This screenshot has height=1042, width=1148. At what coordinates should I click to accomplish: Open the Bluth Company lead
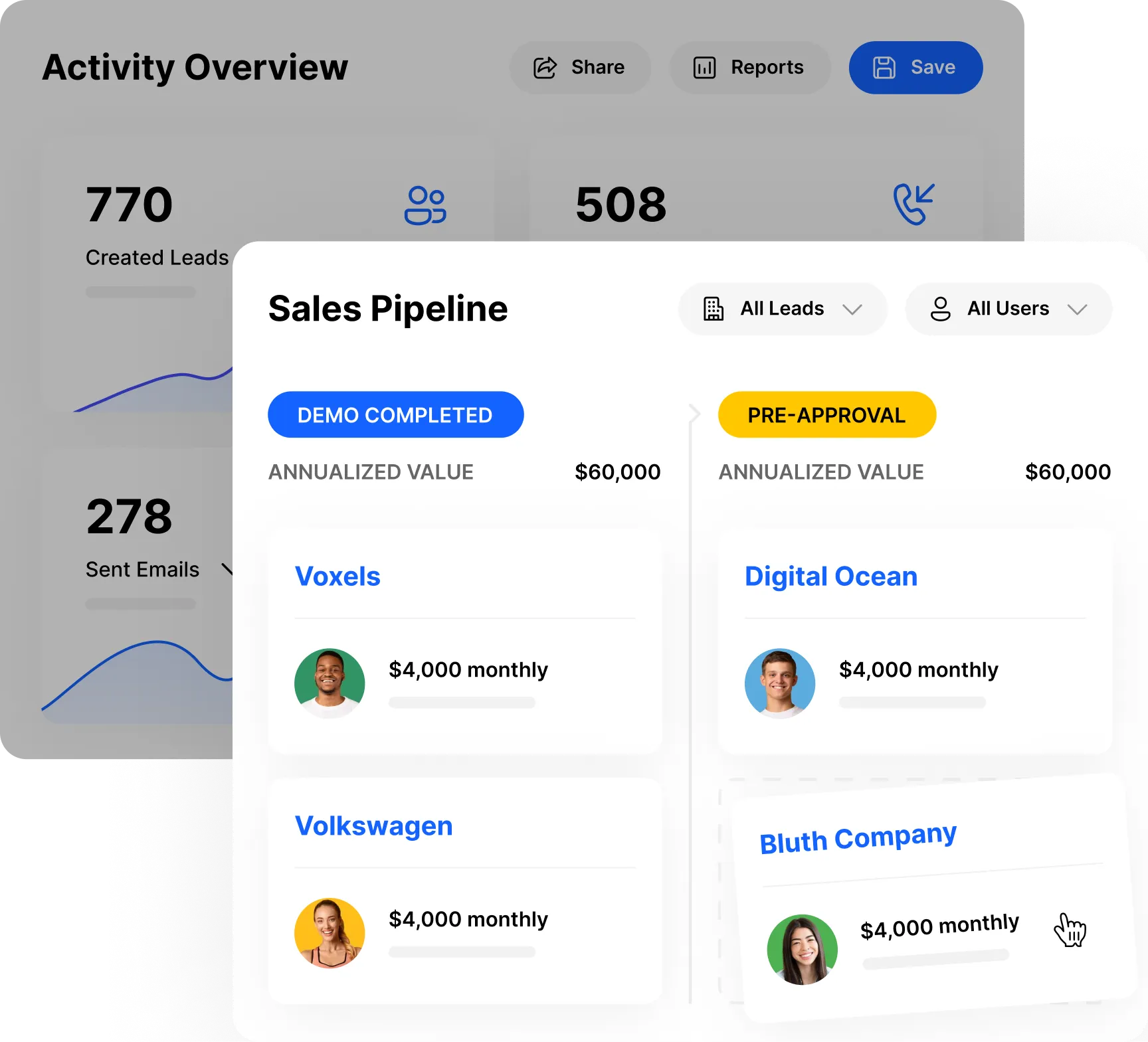pos(858,838)
